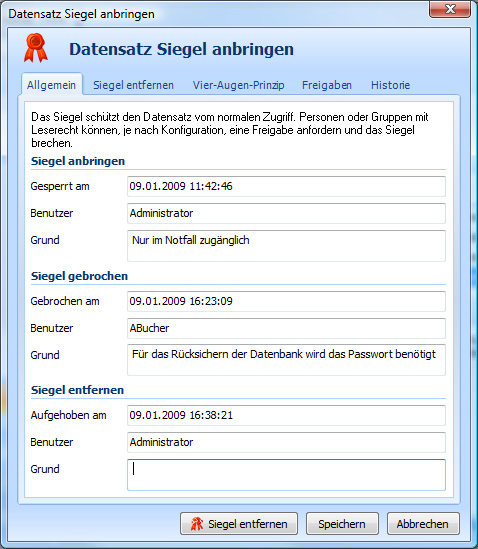Click the Gebrochen am date field
The width and height of the screenshot is (478, 549).
coord(286,301)
